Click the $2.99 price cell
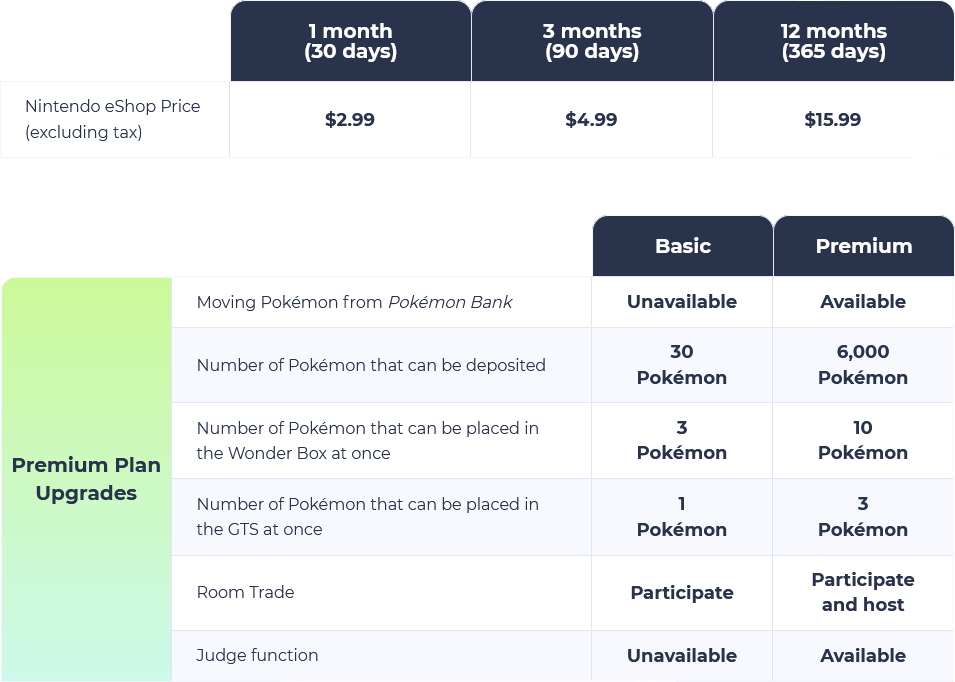Image resolution: width=955 pixels, height=682 pixels. [x=350, y=120]
